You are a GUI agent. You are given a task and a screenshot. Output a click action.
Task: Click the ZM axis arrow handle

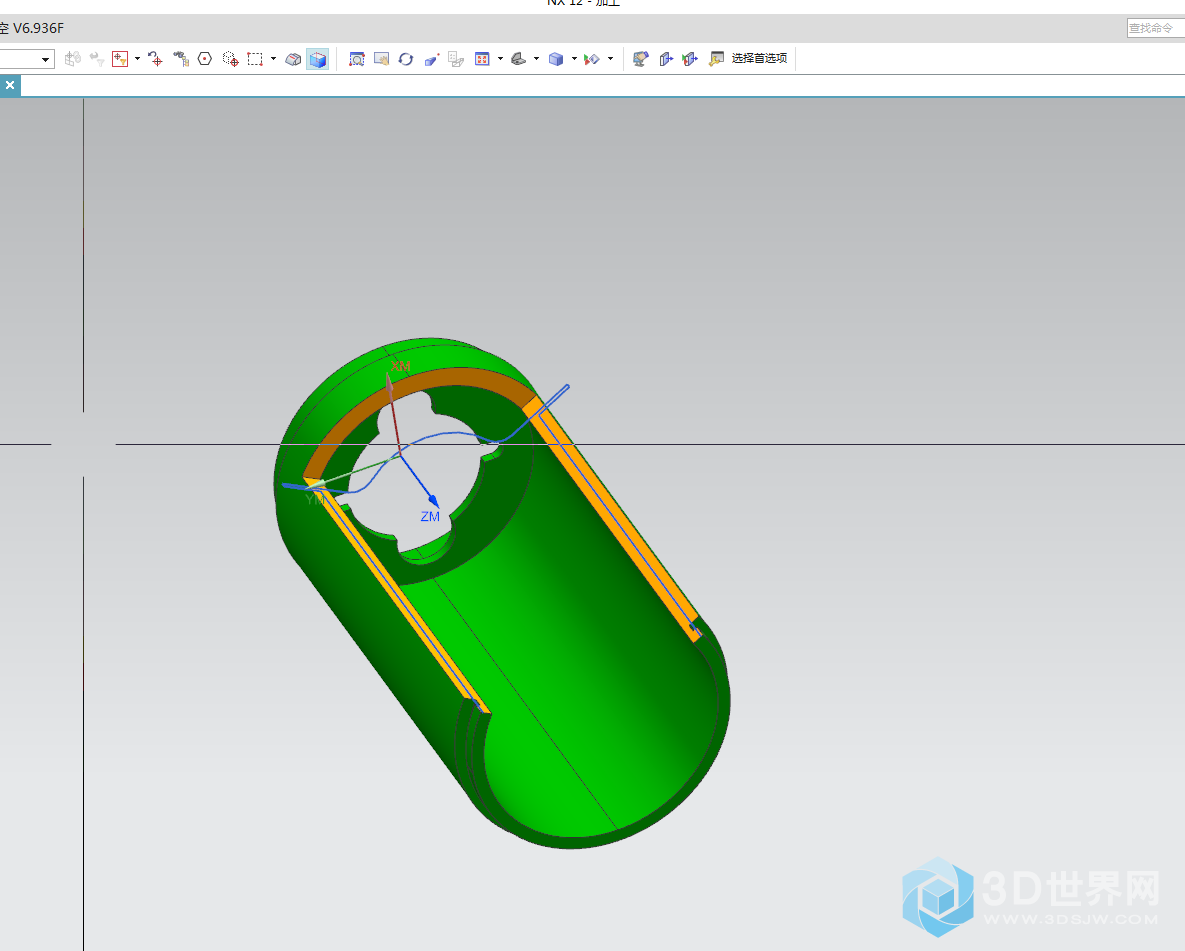(x=431, y=498)
